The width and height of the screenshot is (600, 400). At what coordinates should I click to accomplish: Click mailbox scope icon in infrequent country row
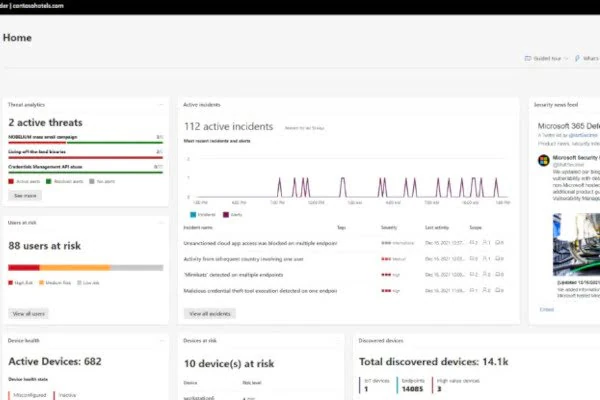499,259
